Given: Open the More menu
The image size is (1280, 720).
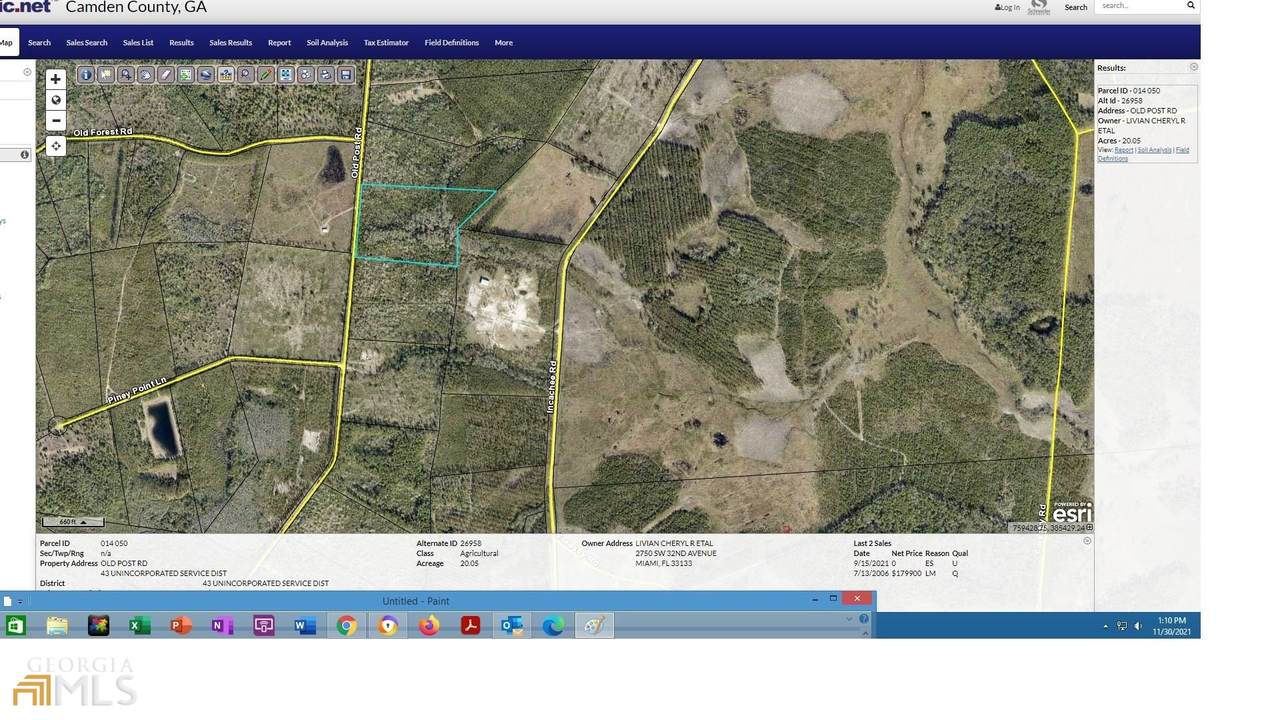Looking at the screenshot, I should point(503,42).
